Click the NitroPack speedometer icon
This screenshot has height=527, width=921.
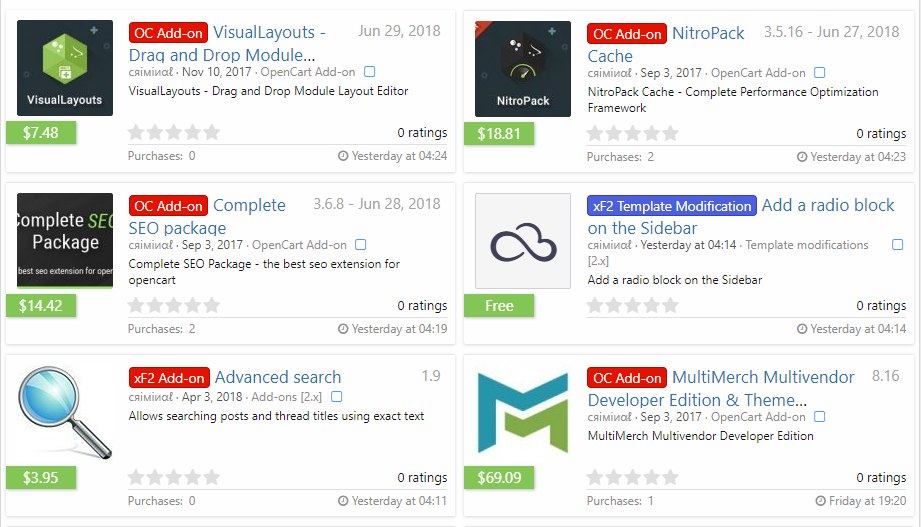pos(523,68)
